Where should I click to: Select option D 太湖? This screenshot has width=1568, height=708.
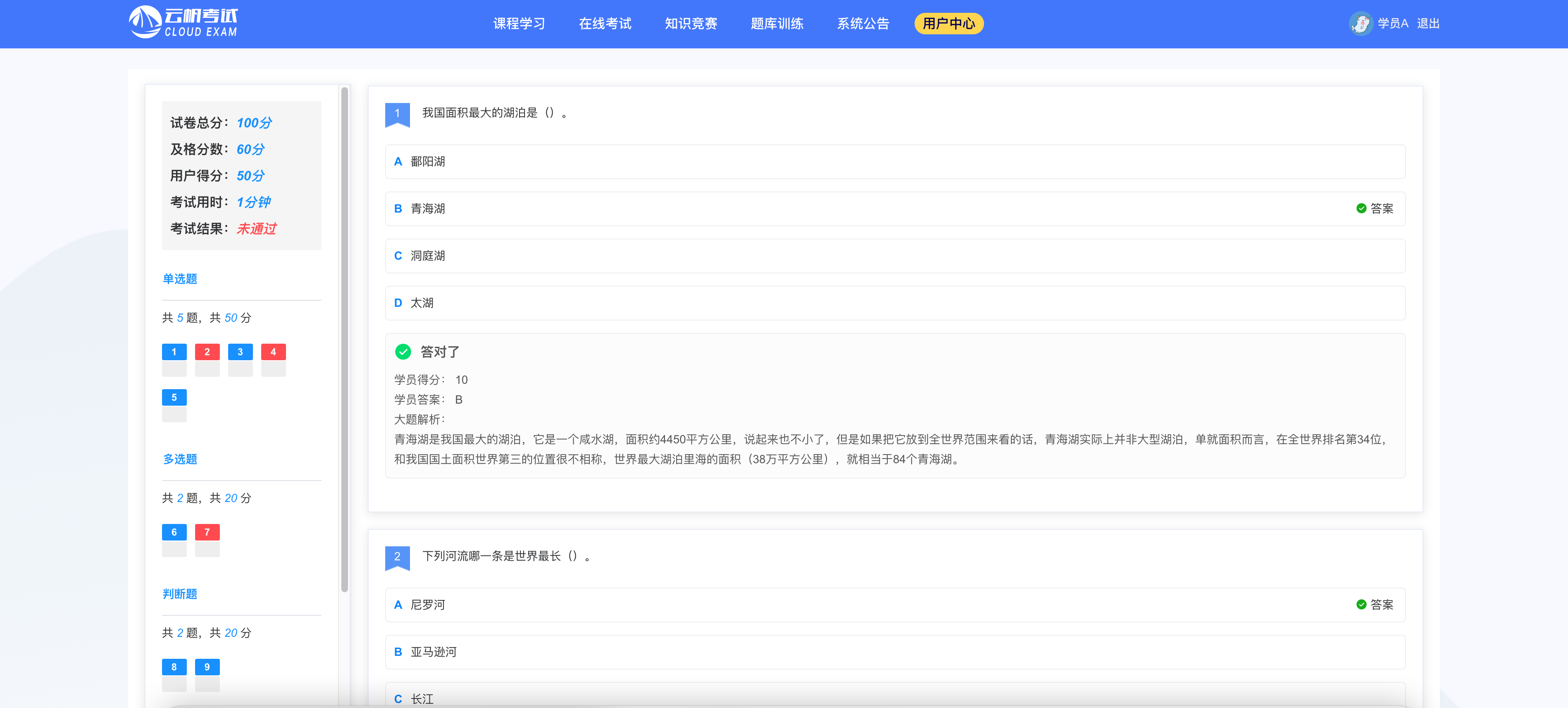pyautogui.click(x=895, y=303)
